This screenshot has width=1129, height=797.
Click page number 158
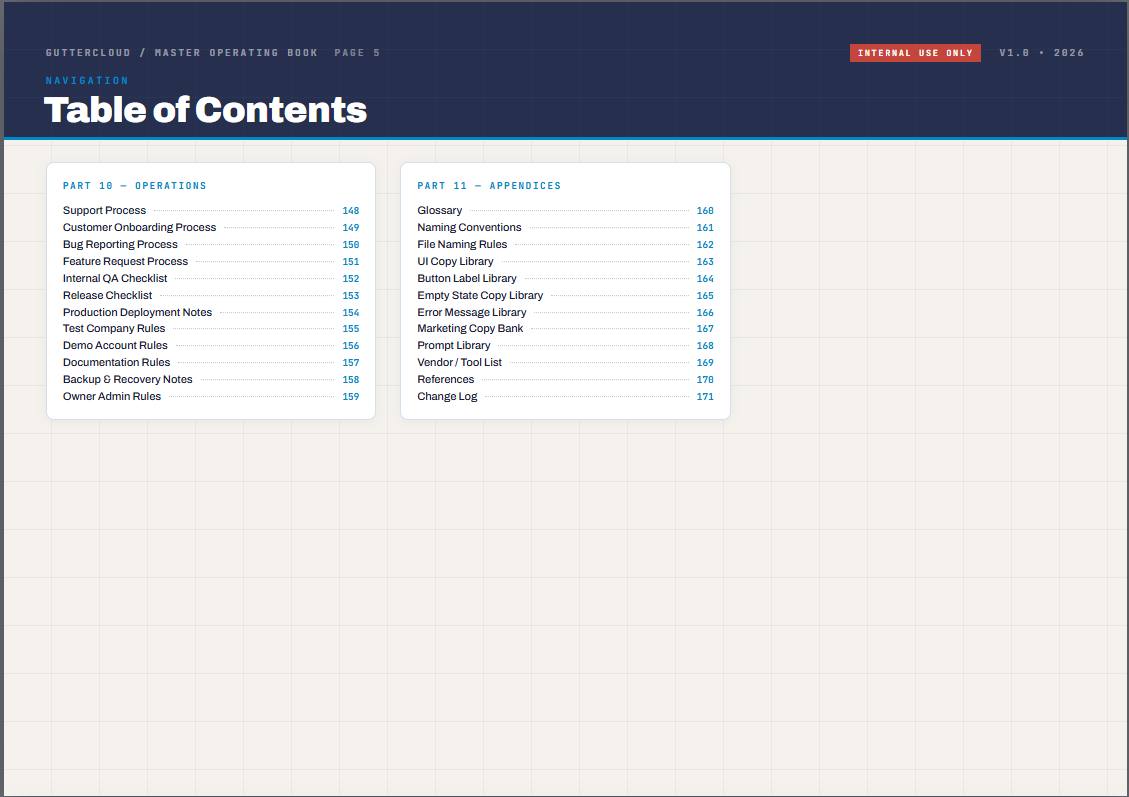351,379
